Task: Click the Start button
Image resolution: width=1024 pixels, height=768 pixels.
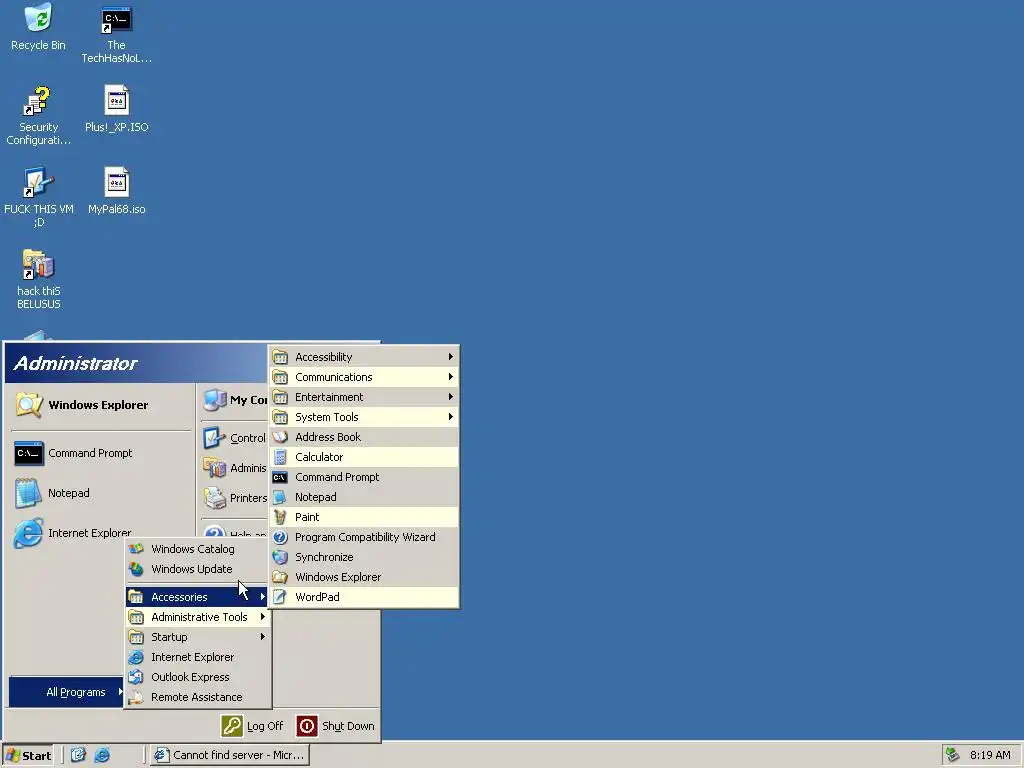Action: click(x=28, y=756)
